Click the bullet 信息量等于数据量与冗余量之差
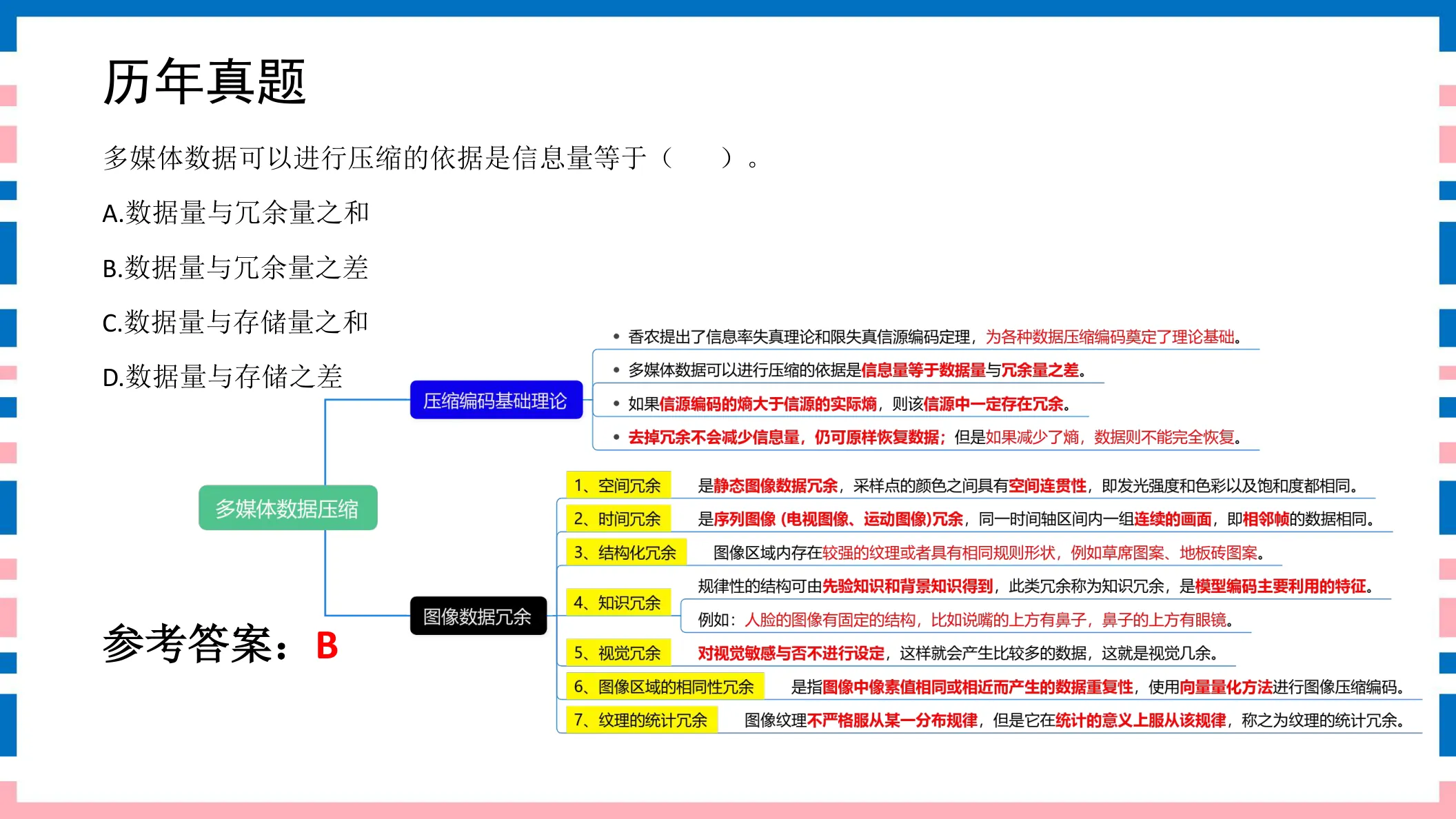1456x819 pixels. [x=858, y=370]
